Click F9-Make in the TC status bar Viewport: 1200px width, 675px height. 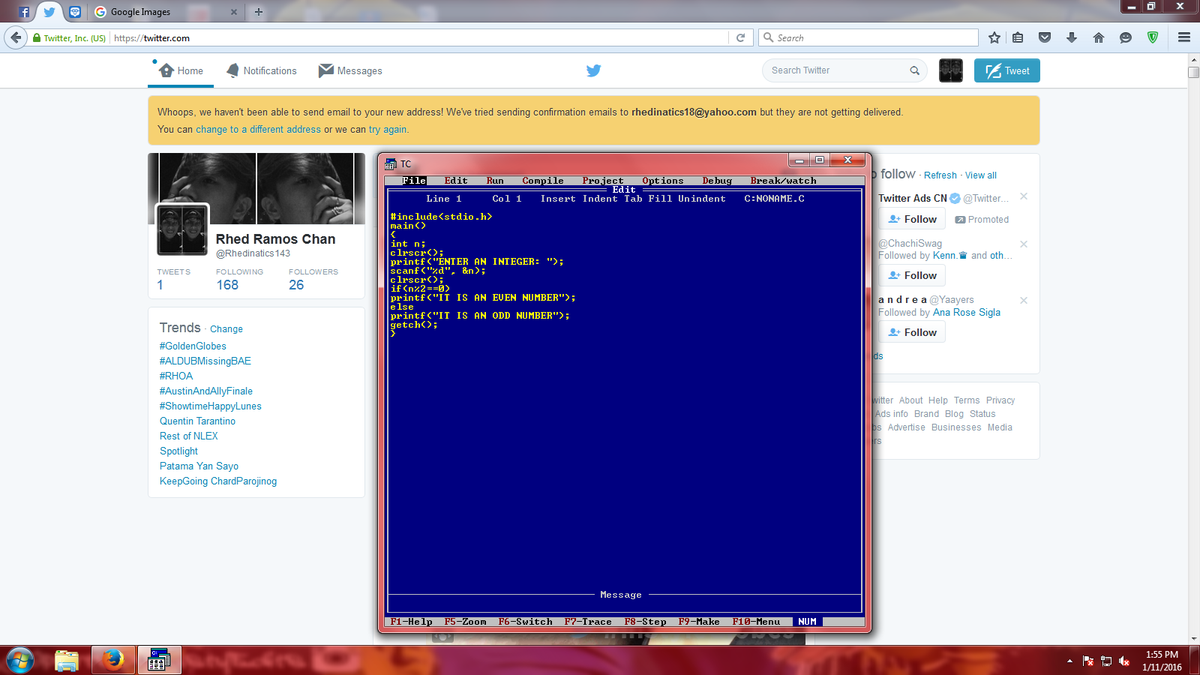699,621
